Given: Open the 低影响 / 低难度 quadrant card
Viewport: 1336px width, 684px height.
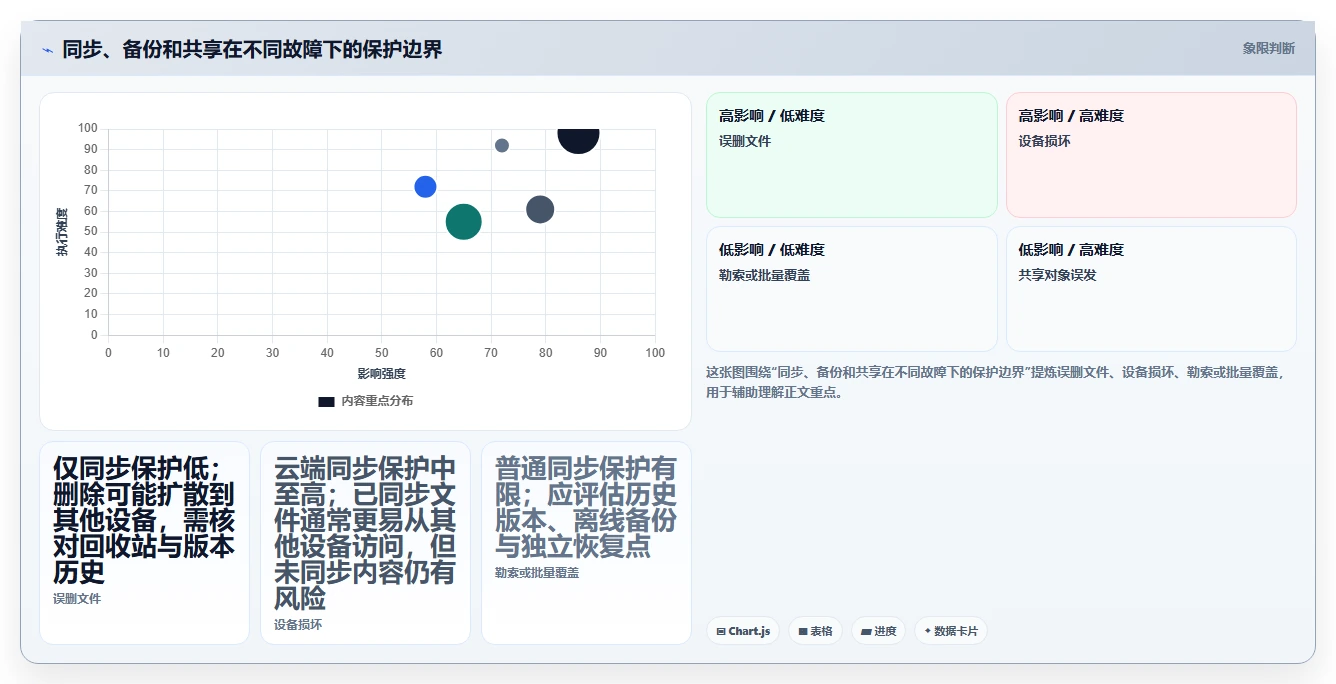Looking at the screenshot, I should [x=852, y=289].
